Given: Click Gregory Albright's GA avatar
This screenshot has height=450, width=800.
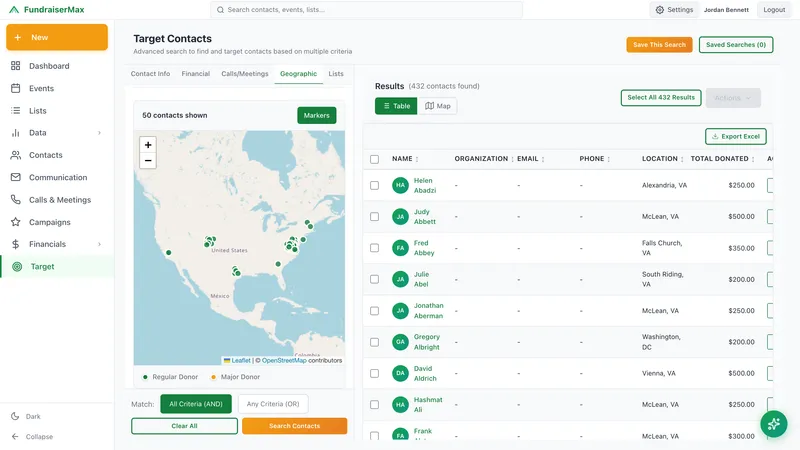Looking at the screenshot, I should (x=401, y=342).
